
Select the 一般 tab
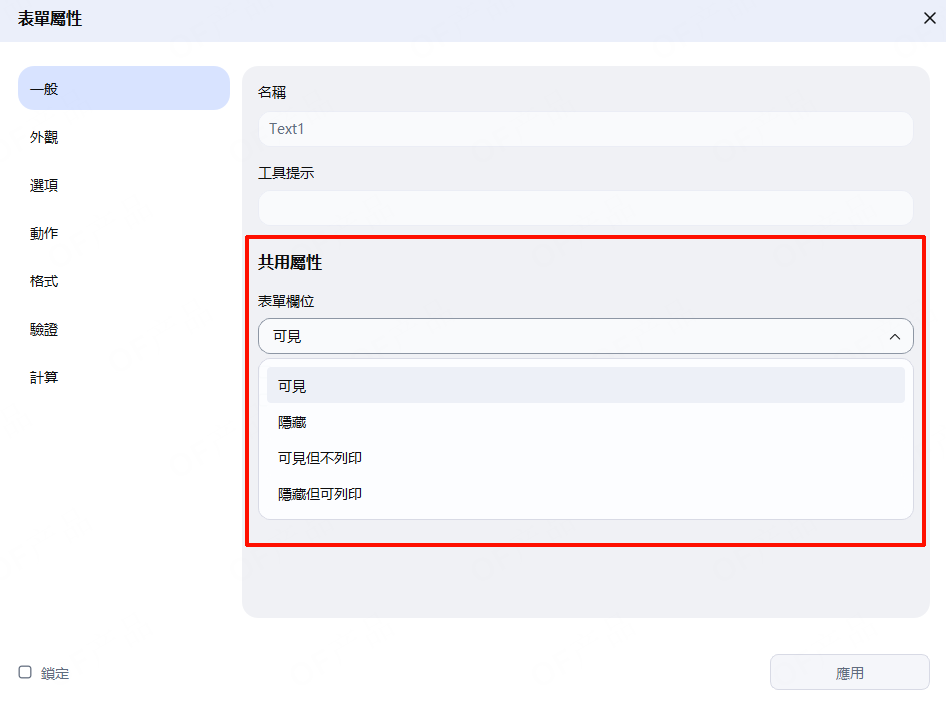pos(124,88)
